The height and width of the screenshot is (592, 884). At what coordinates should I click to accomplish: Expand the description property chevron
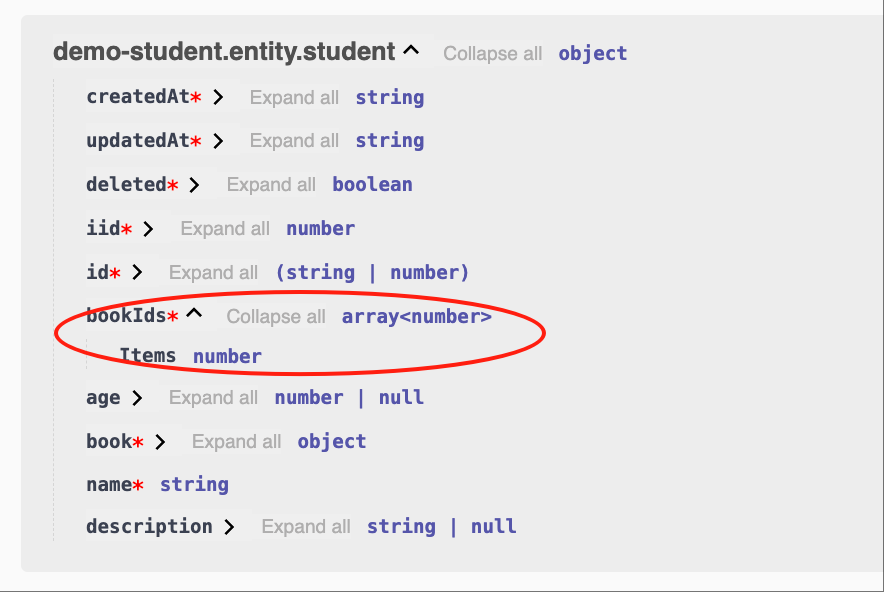pyautogui.click(x=229, y=527)
